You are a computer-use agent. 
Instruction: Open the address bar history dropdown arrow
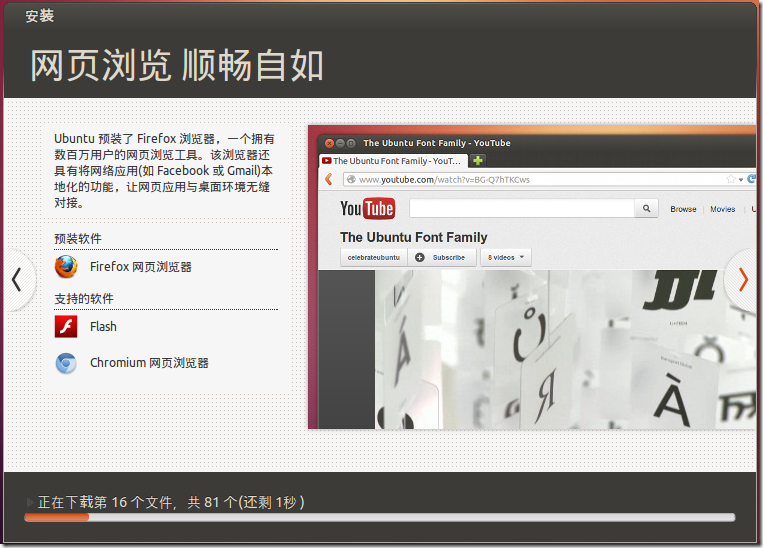pos(741,180)
